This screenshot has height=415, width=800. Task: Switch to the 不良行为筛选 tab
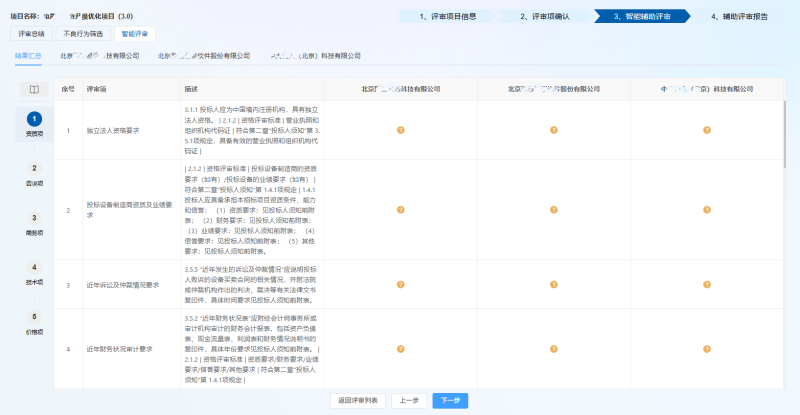pos(83,34)
